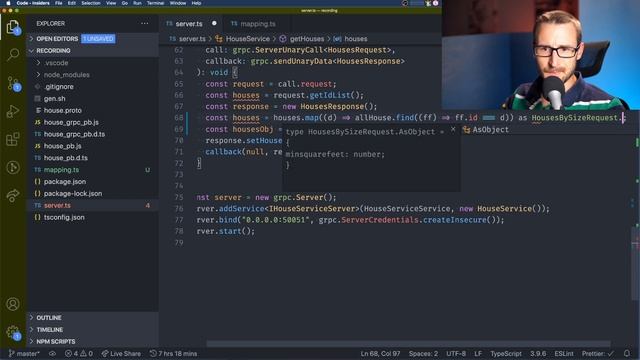Viewport: 640px width, 360px height.
Task: Open the Window menu
Action: point(178,3)
